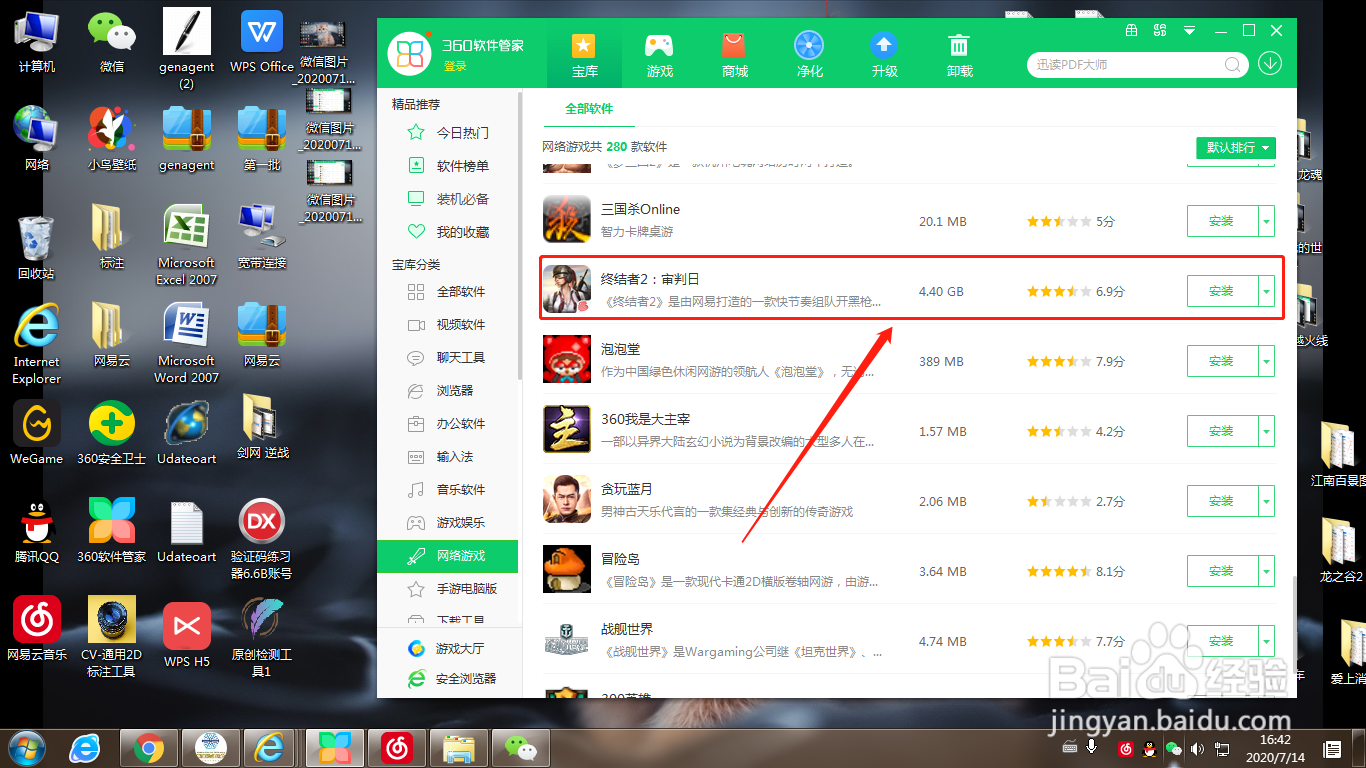The image size is (1366, 768).
Task: Expand install options for 冒险岛
Action: pos(1267,571)
